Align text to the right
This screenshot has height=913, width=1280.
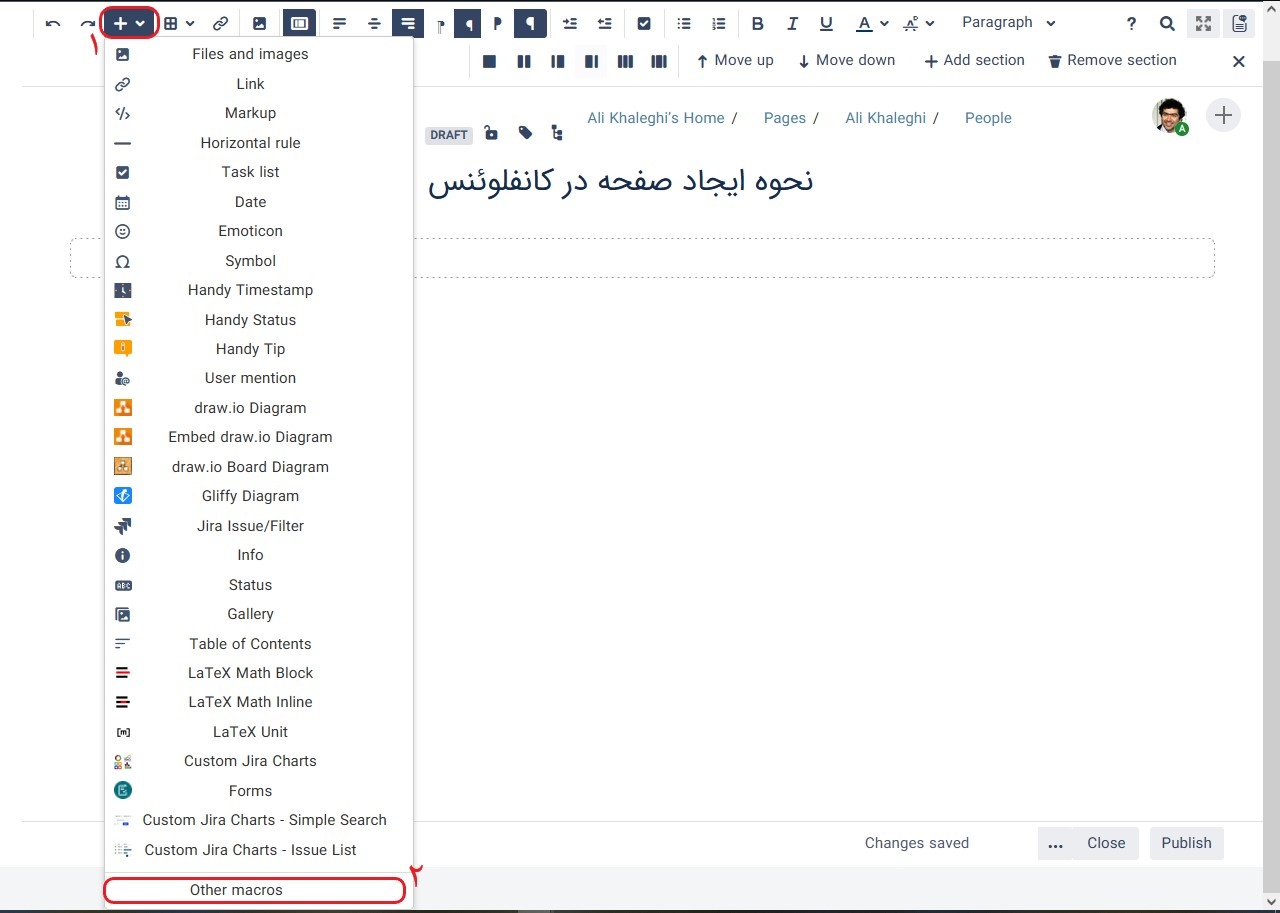click(x=407, y=23)
